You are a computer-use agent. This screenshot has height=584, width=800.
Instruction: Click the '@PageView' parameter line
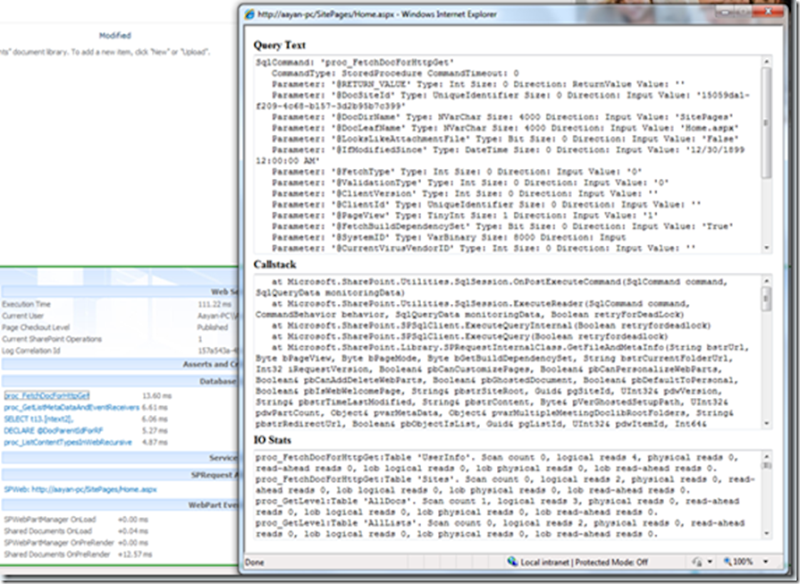(x=465, y=216)
